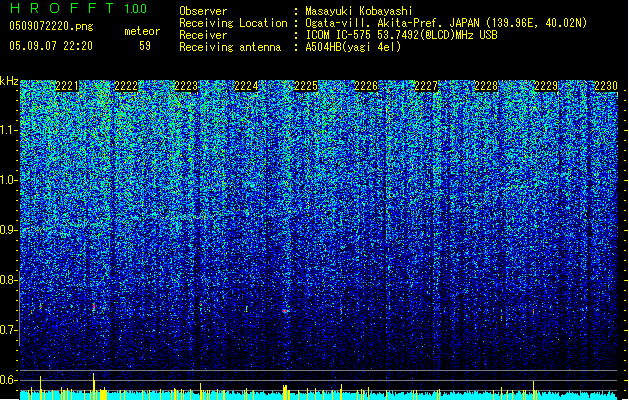The image size is (629, 400).
Task: Click the 2226 time marker
Action: pyautogui.click(x=366, y=86)
